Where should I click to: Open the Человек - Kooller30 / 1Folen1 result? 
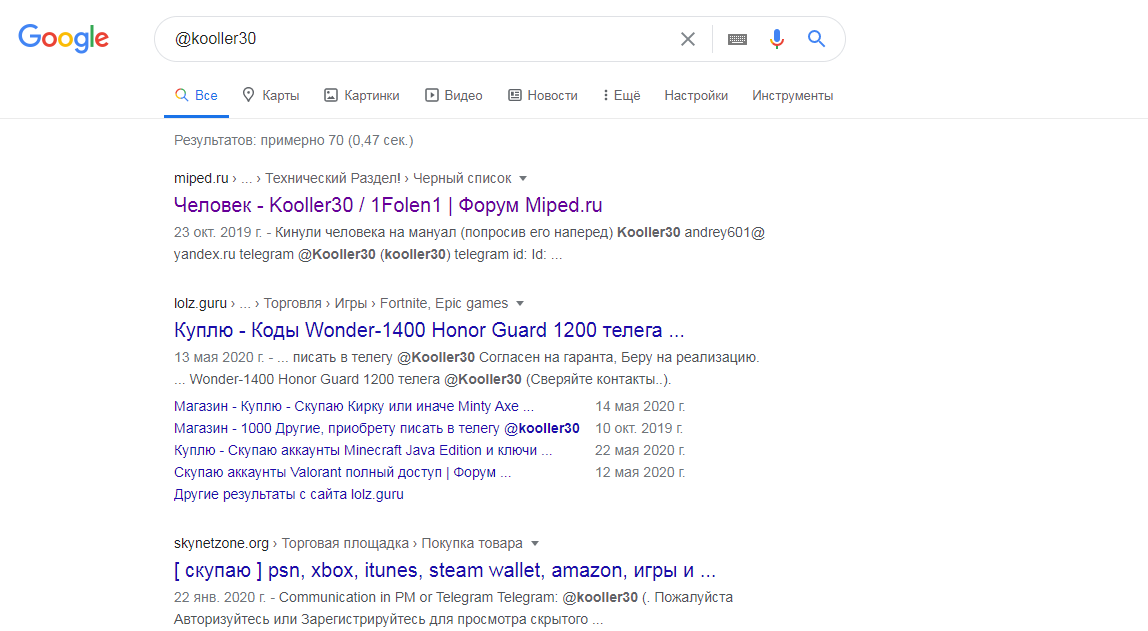tap(388, 205)
